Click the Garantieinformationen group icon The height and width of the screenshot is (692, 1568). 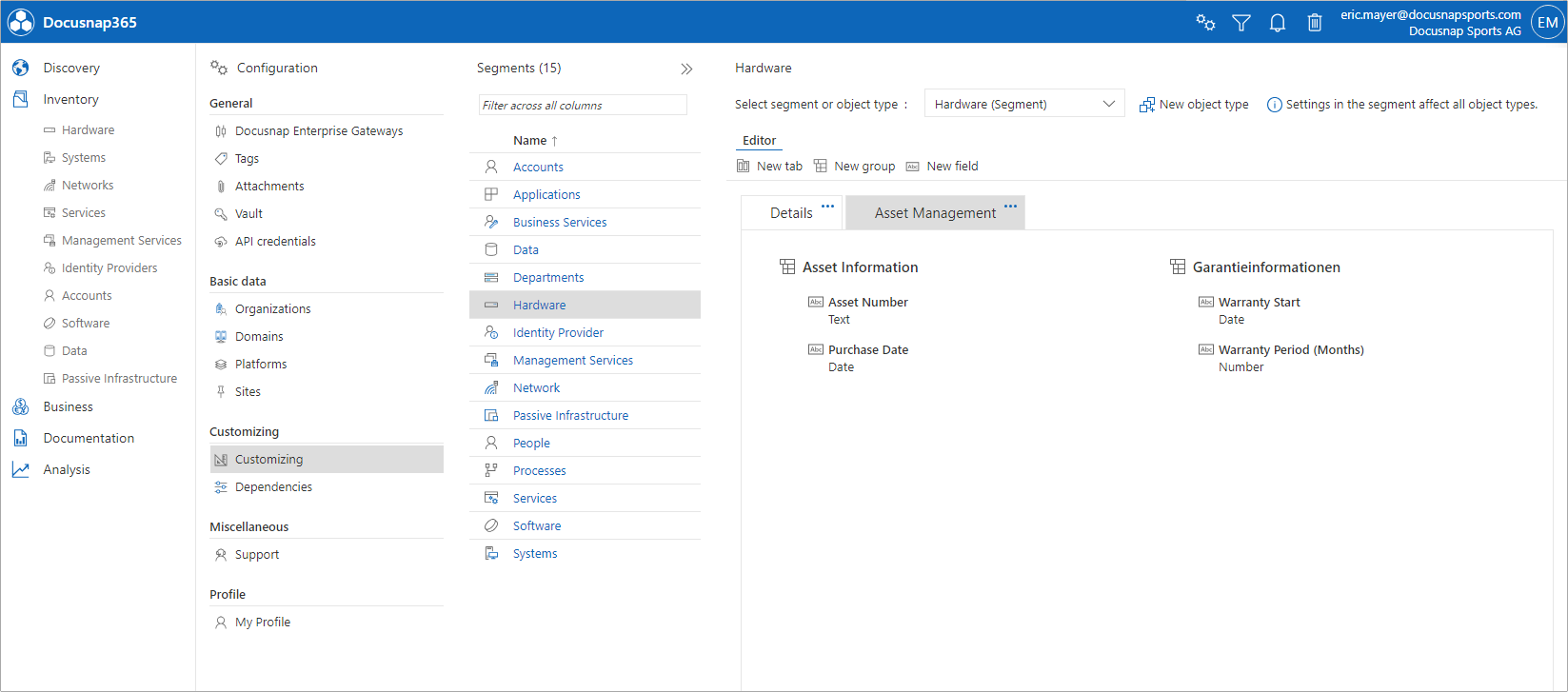pos(1178,267)
